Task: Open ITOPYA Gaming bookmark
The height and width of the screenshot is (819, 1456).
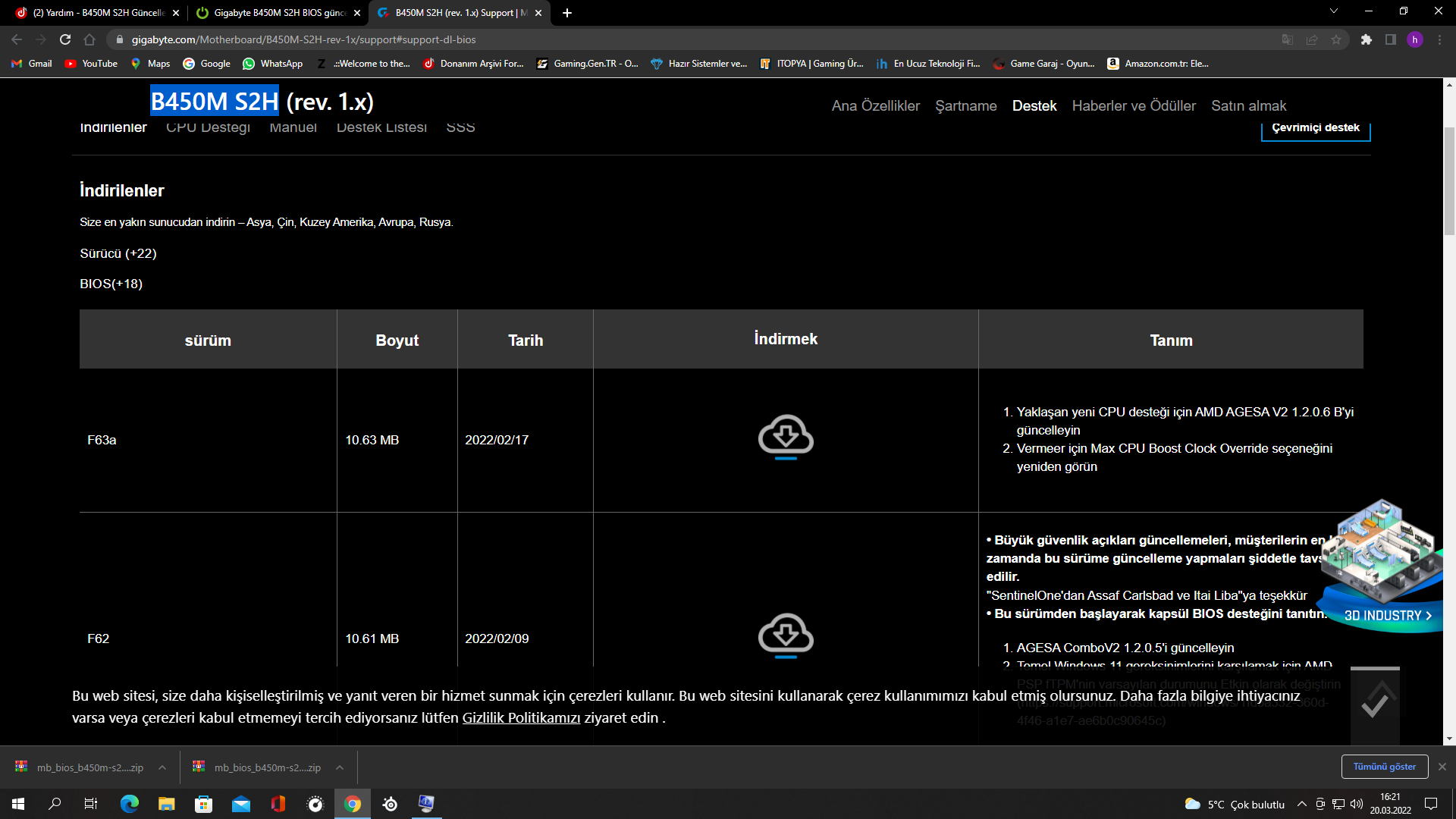Action: click(811, 64)
